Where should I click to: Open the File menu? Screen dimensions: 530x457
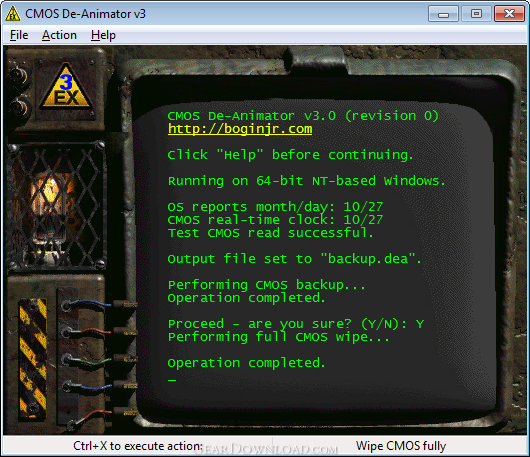19,35
